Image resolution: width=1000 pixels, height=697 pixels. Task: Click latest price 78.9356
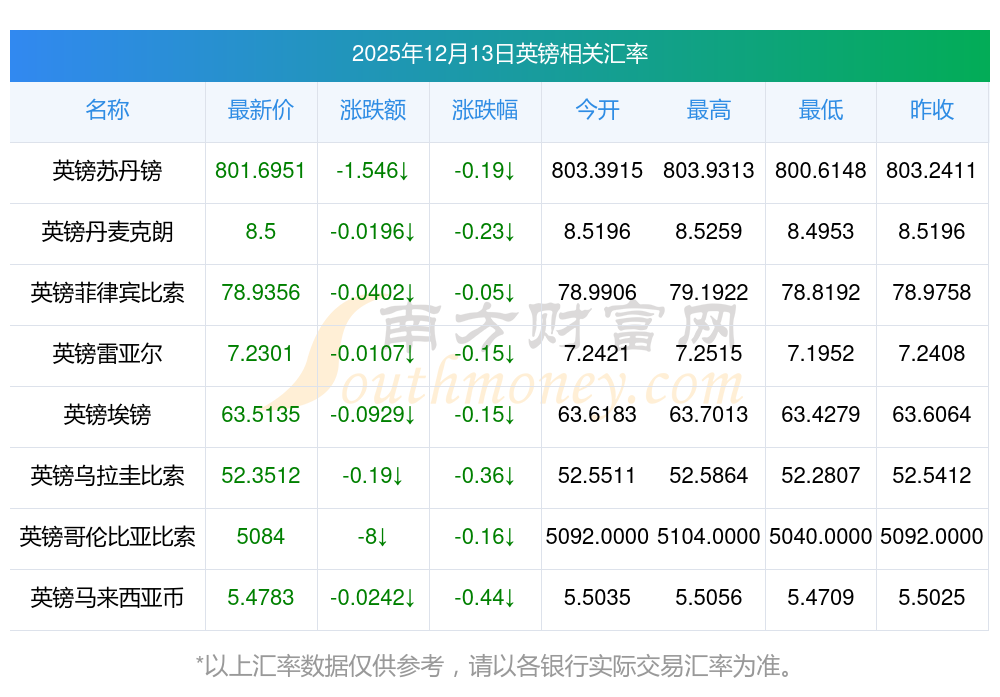pos(260,293)
